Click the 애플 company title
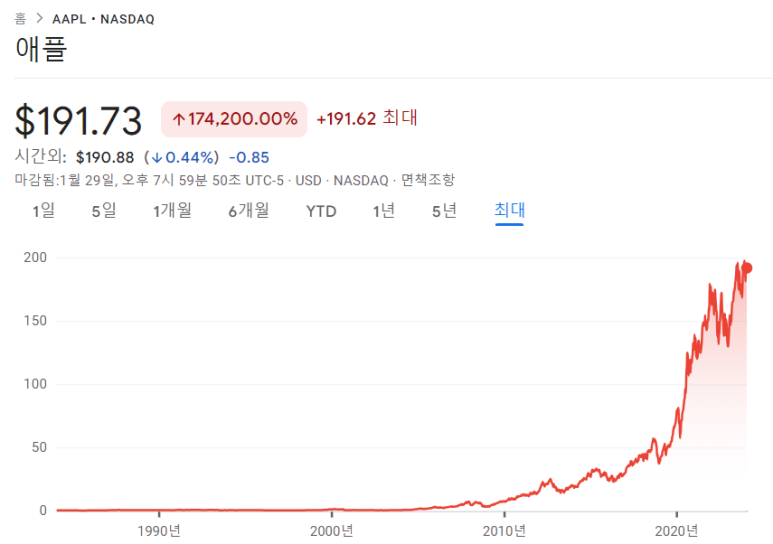773x544 pixels. tap(40, 50)
